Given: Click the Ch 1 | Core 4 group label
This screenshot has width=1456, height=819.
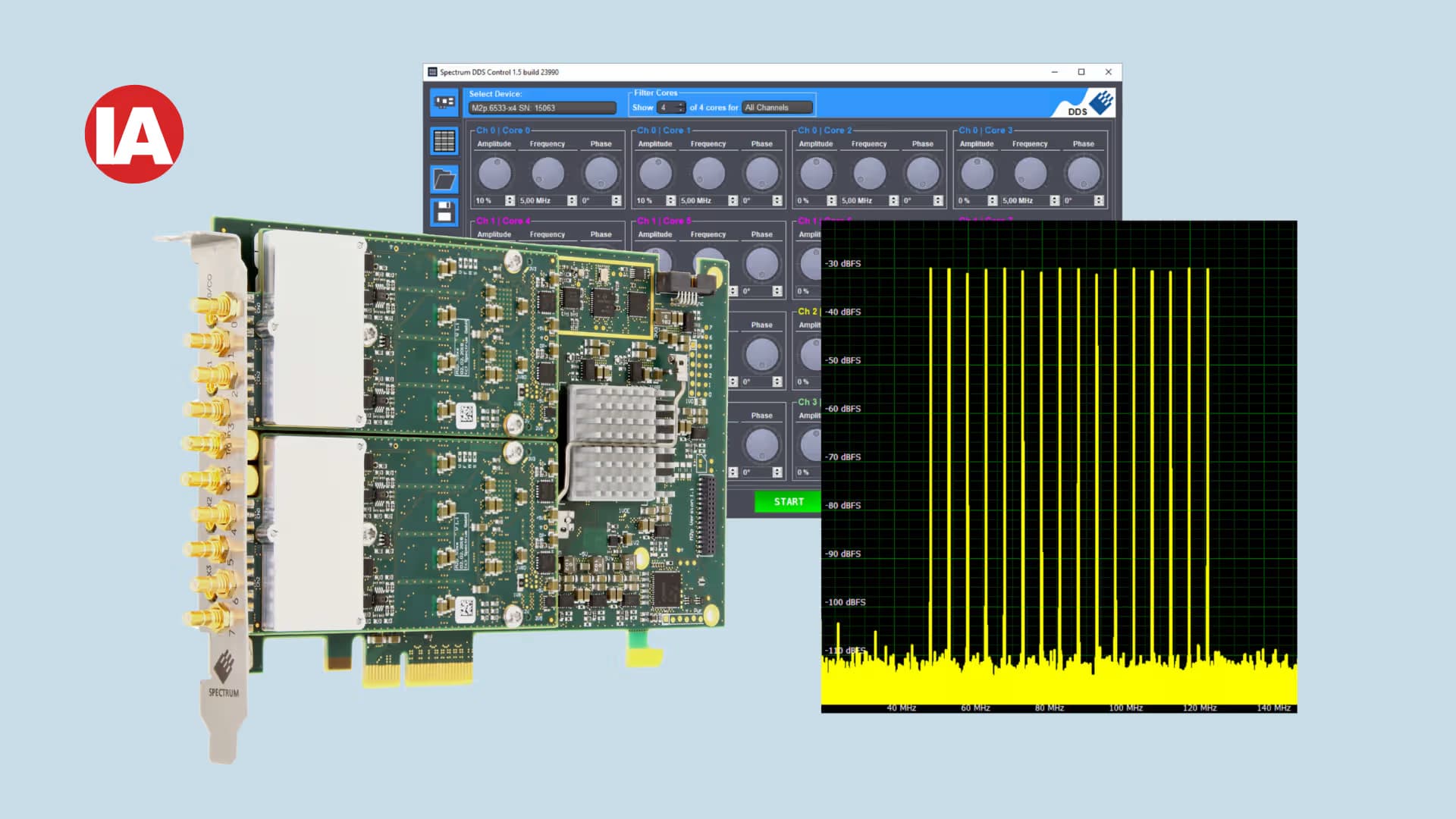Looking at the screenshot, I should 503,221.
